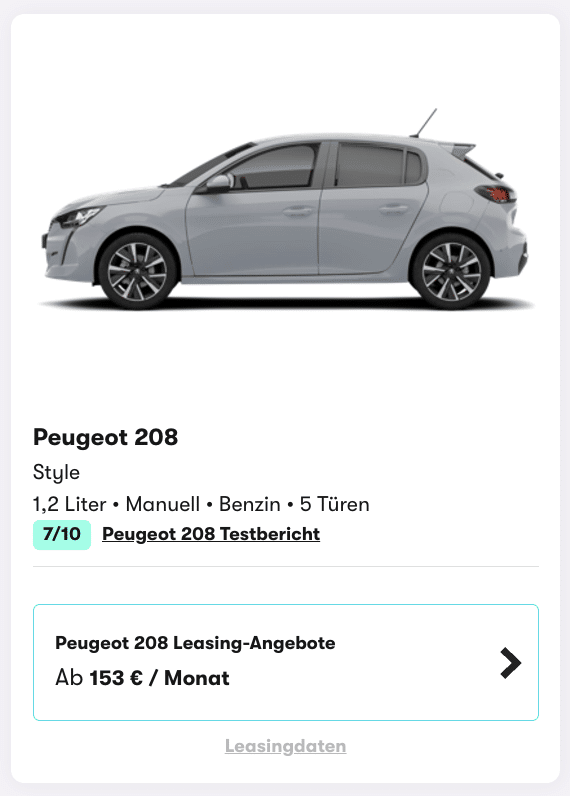Image resolution: width=570 pixels, height=796 pixels.
Task: Open the Peugeot 208 Testbericht link
Action: [211, 534]
